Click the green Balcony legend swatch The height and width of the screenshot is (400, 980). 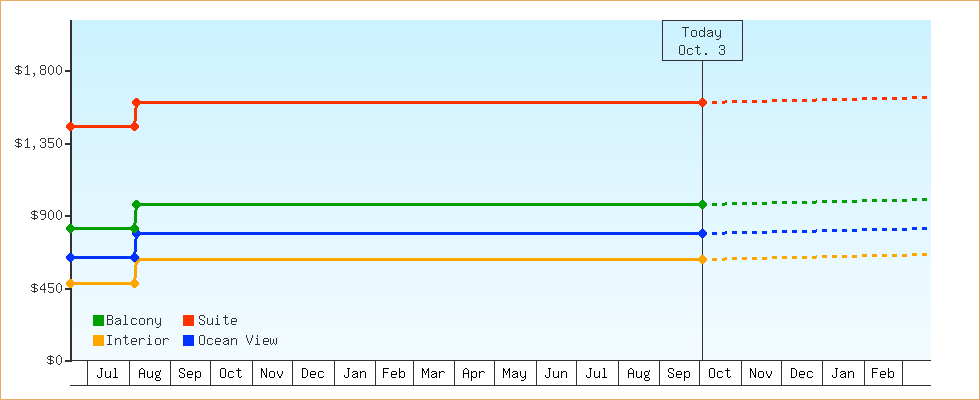(x=98, y=320)
